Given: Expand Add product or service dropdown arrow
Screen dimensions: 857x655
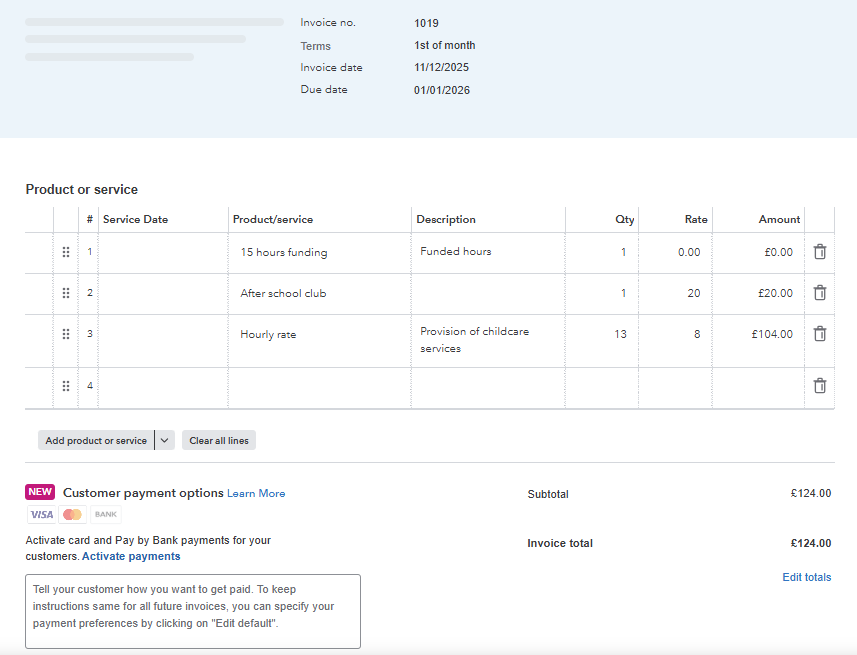Looking at the screenshot, I should [165, 440].
